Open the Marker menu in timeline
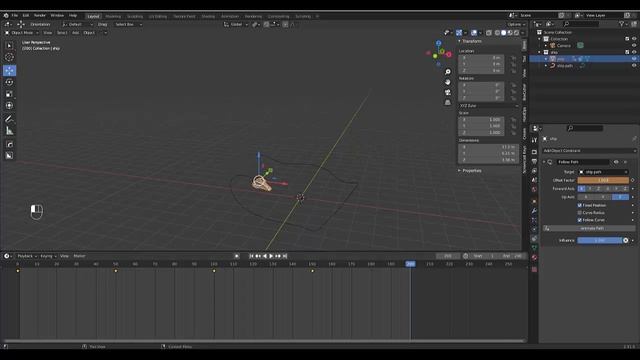The height and width of the screenshot is (360, 640). click(79, 256)
